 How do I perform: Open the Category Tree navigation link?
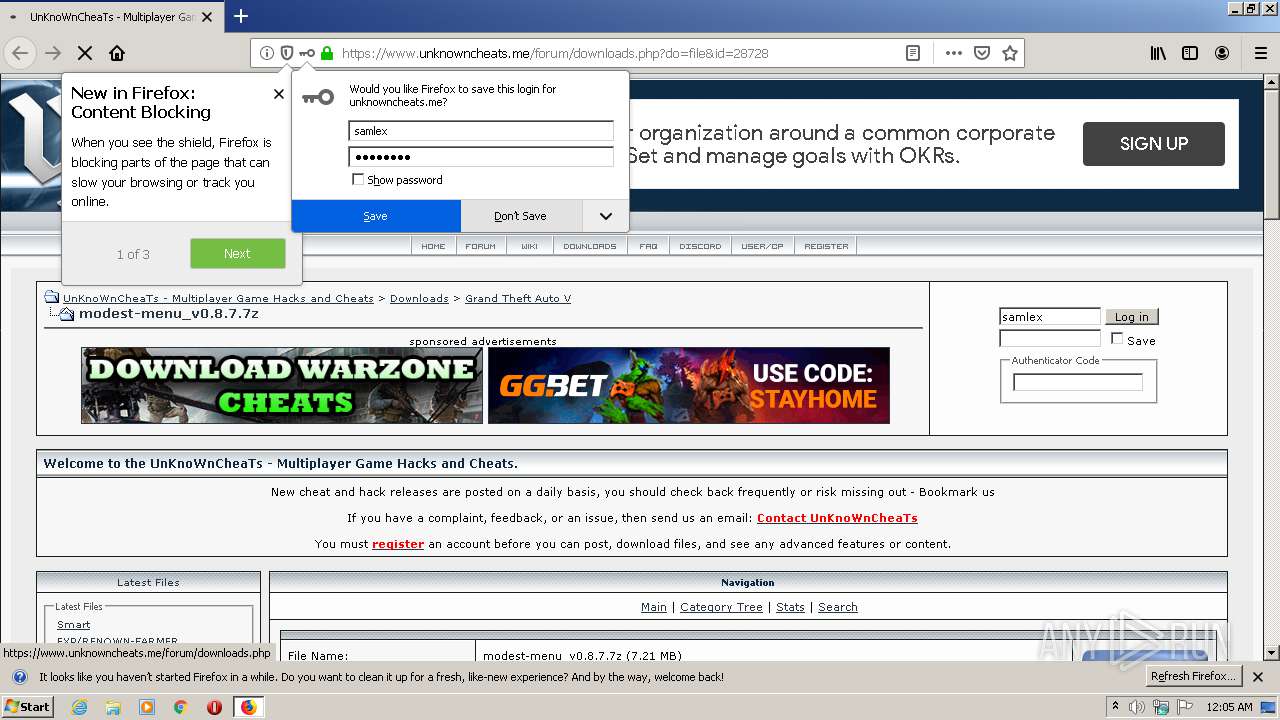[x=721, y=607]
